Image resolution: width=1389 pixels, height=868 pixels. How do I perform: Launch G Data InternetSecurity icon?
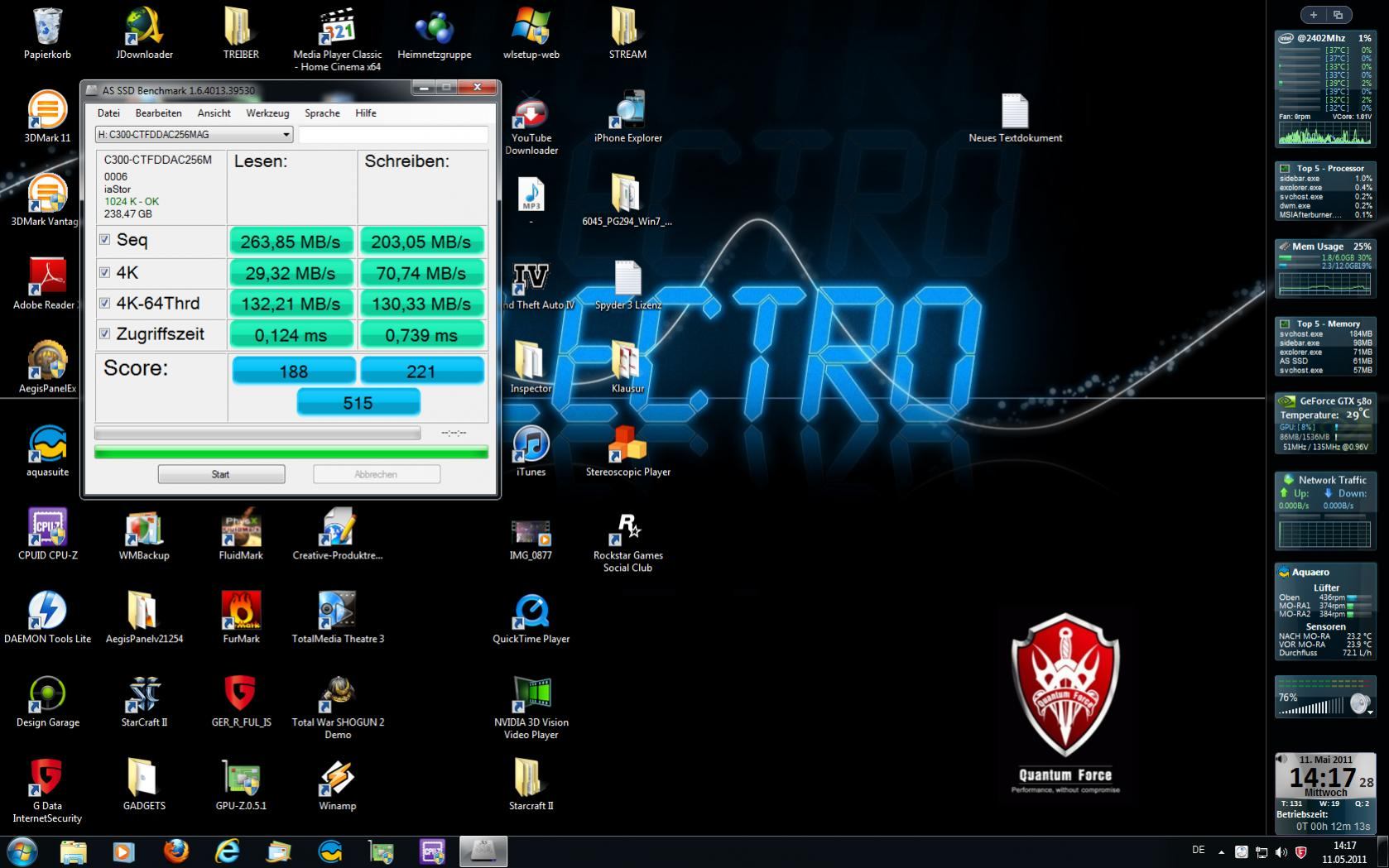(x=47, y=791)
